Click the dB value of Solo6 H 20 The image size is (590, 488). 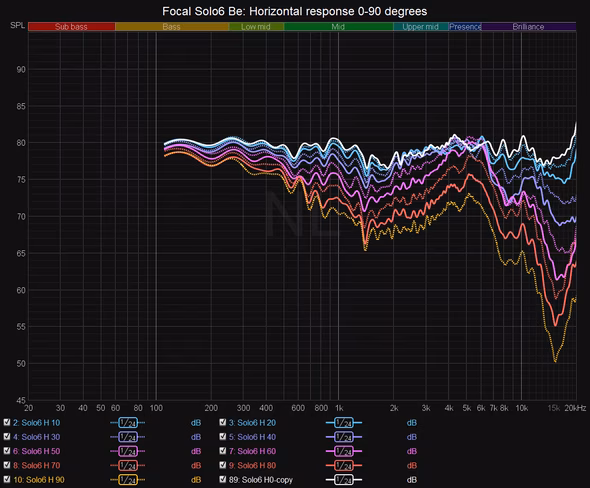coord(412,423)
